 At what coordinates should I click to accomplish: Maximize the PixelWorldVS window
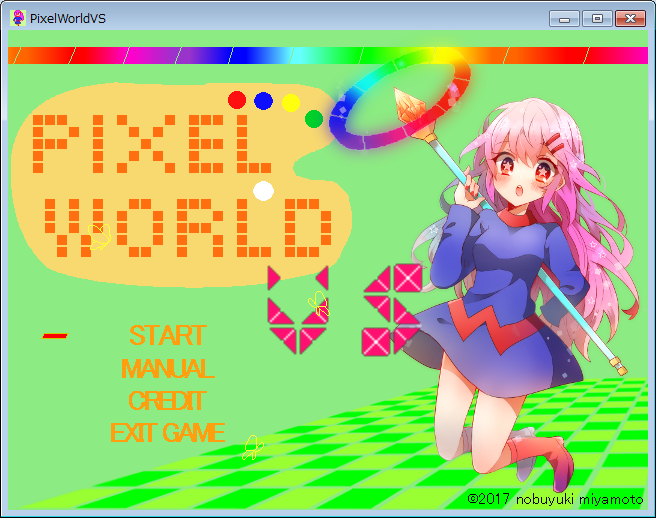[x=598, y=19]
